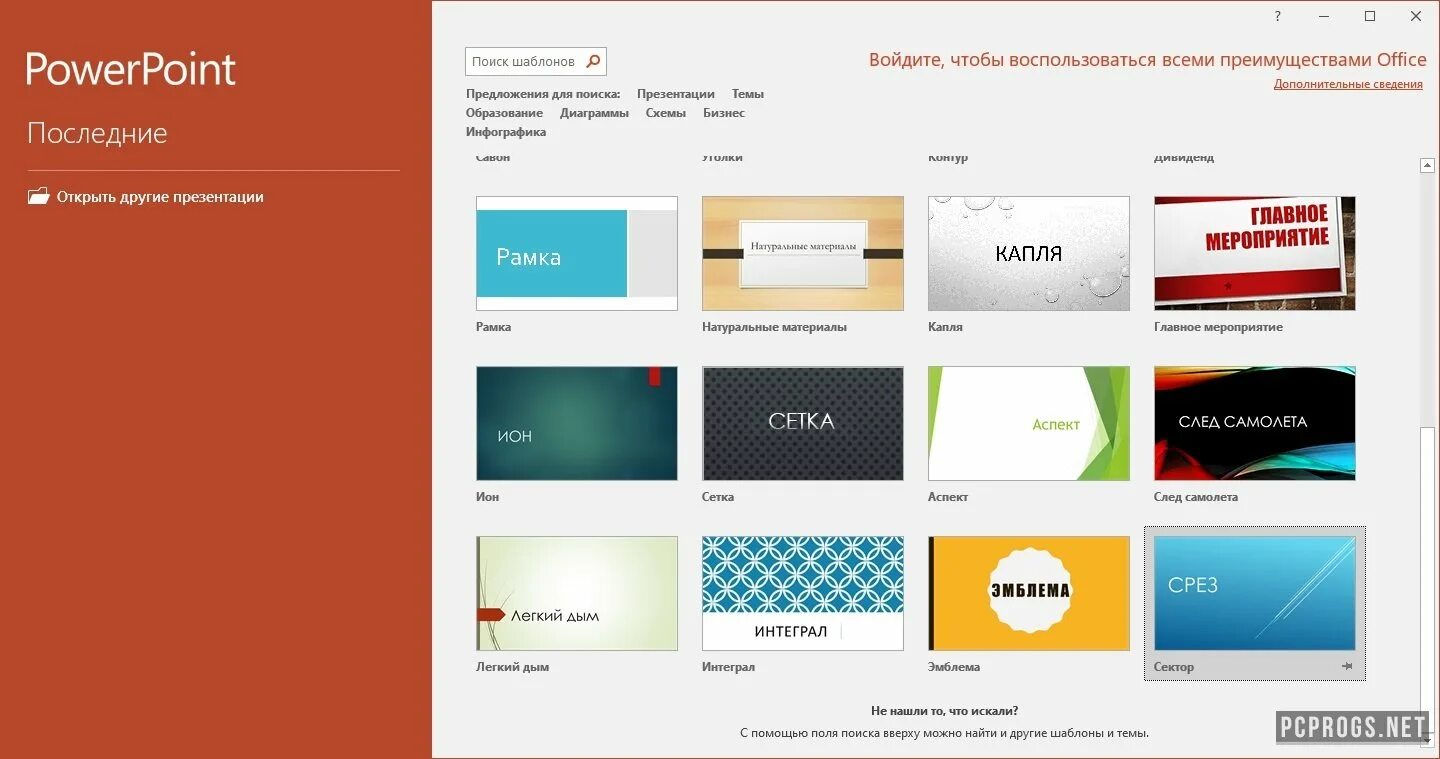Click the Эмблема caption text
Viewport: 1440px width, 759px height.
tap(954, 667)
